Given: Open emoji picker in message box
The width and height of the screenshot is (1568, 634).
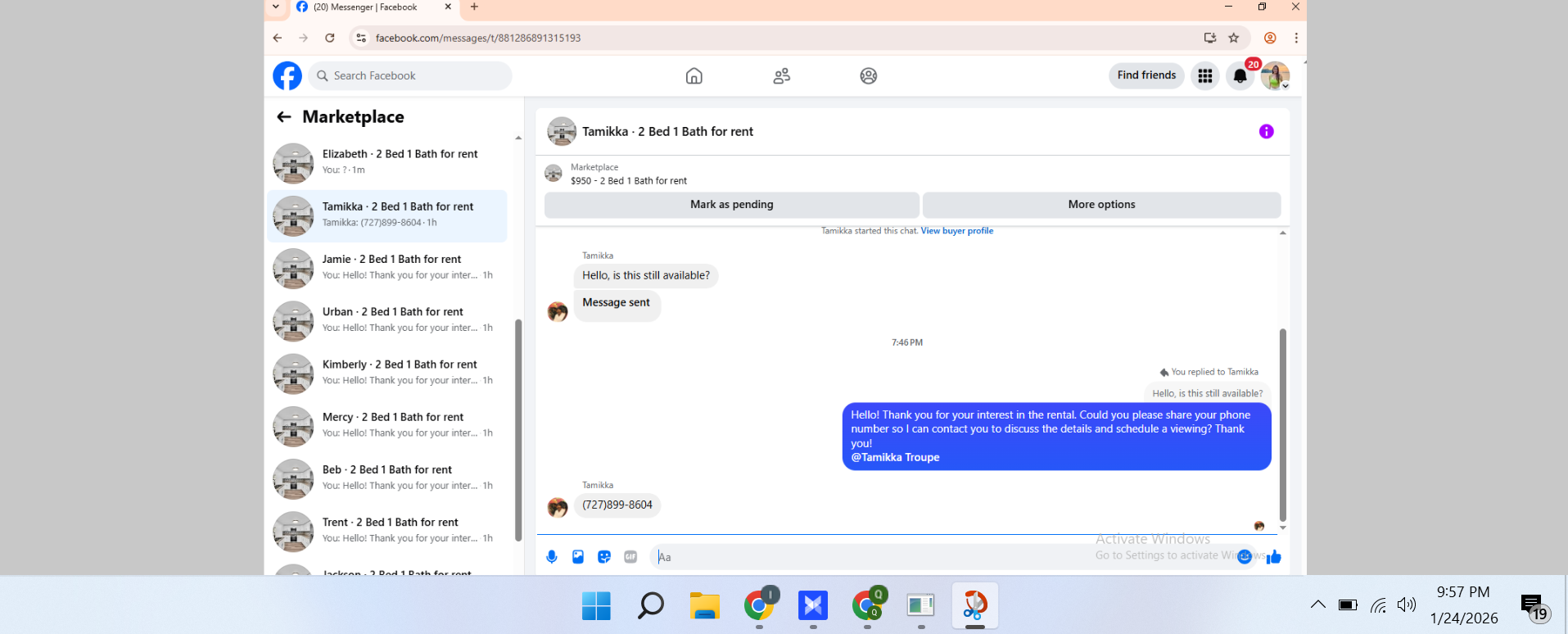Looking at the screenshot, I should click(x=1245, y=557).
